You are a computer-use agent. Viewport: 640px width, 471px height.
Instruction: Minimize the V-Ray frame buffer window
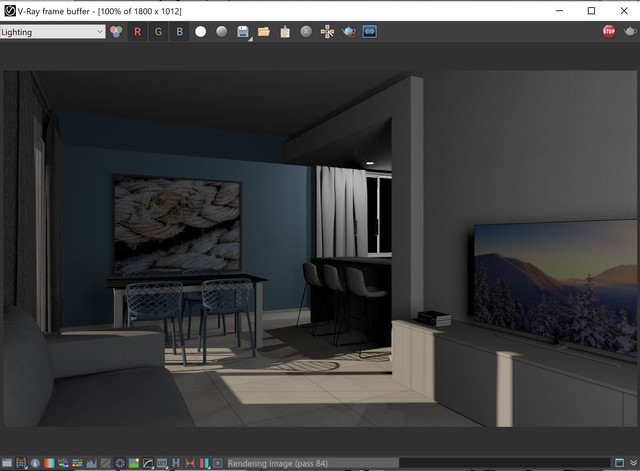coord(559,11)
